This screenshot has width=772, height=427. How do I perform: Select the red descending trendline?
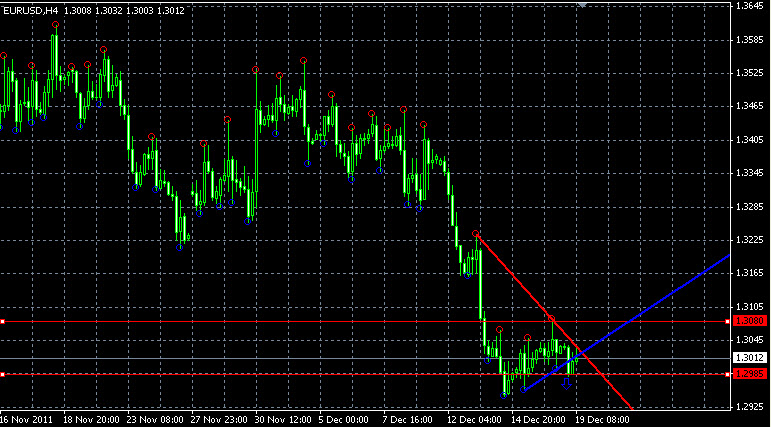pos(554,321)
